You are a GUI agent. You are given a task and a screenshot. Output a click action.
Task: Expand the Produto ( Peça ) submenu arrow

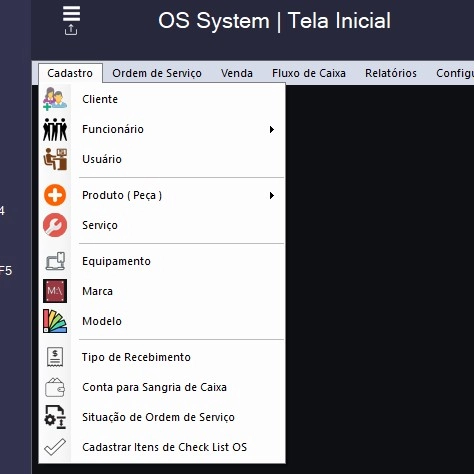click(272, 195)
